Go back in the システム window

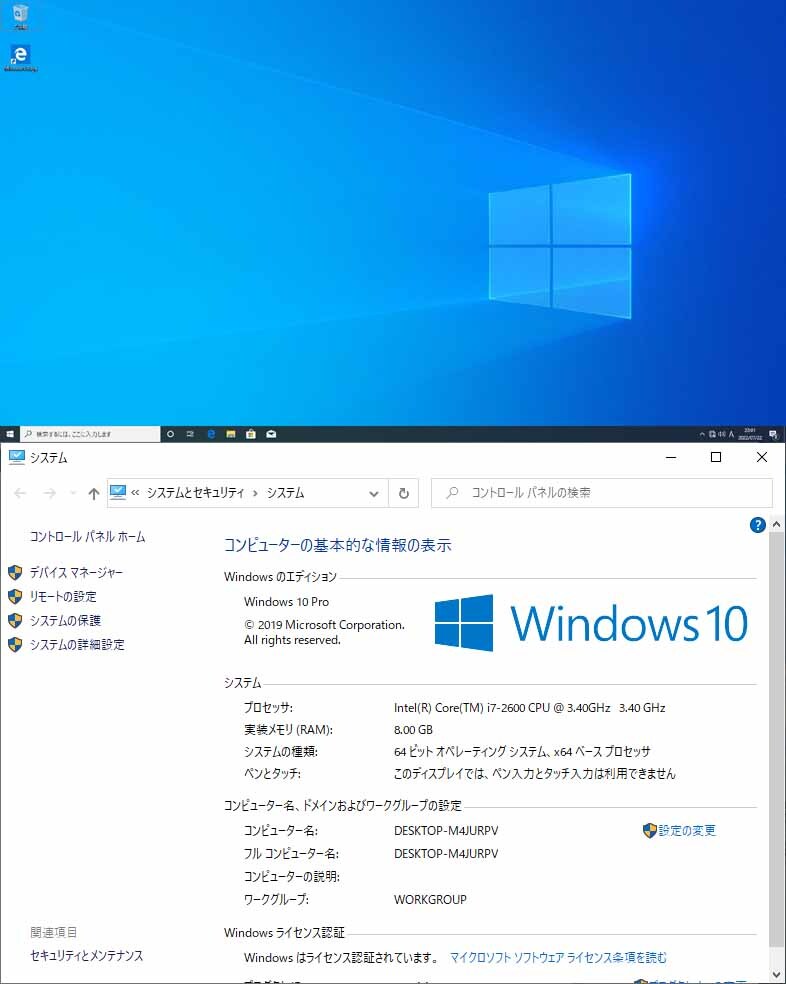20,493
